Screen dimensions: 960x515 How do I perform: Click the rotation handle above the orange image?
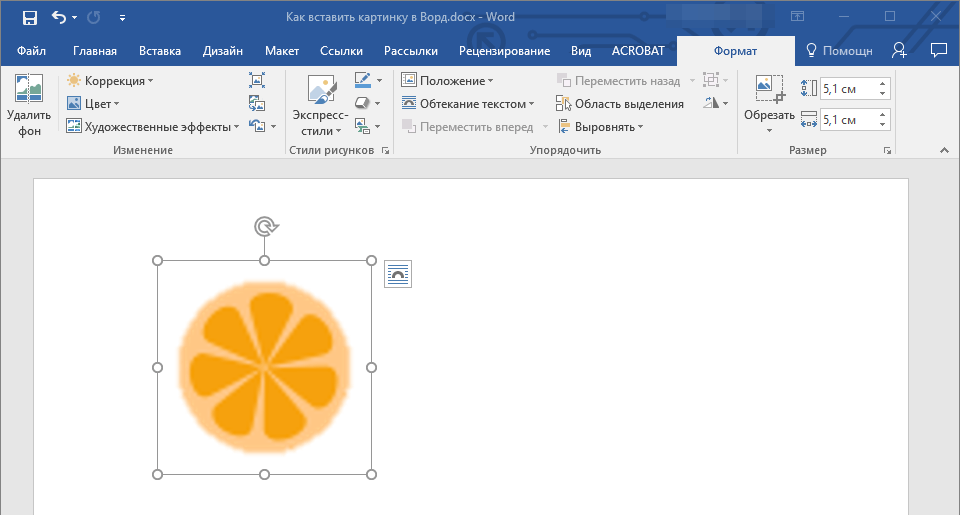pos(265,227)
